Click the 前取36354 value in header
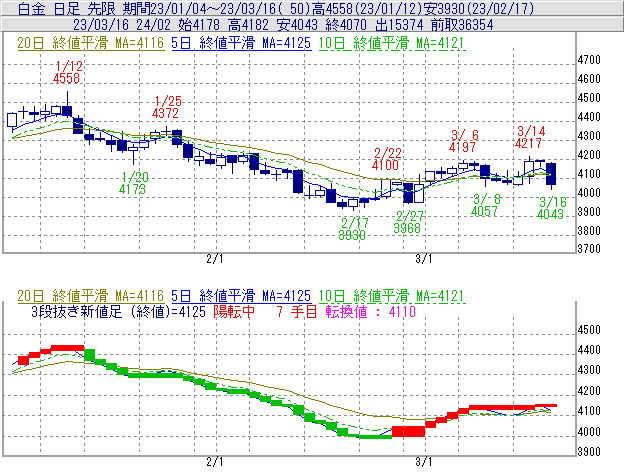Viewport: 624px width, 475px height. (x=462, y=25)
